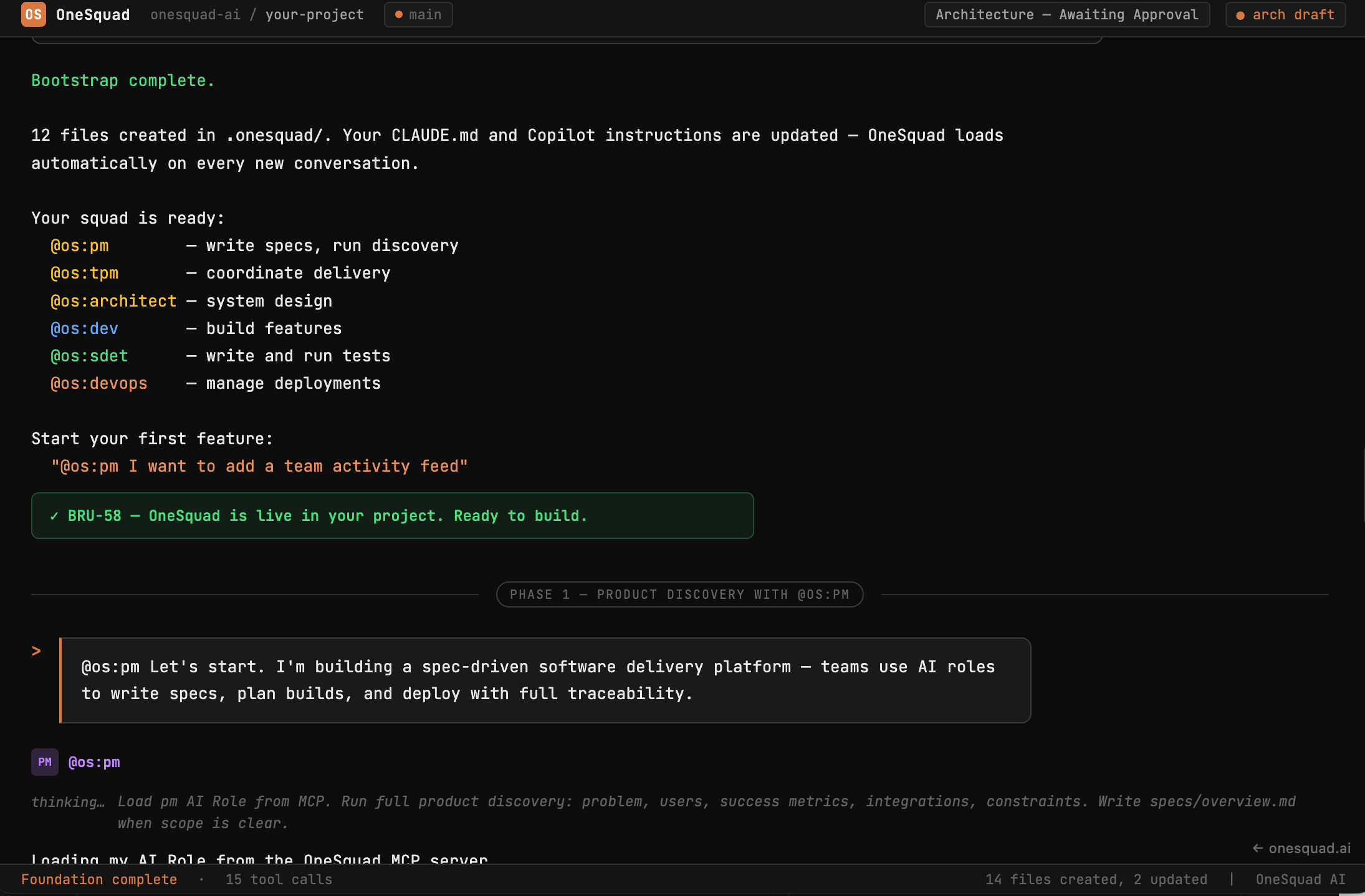Select the onesquad-ai breadcrumb item

point(195,14)
